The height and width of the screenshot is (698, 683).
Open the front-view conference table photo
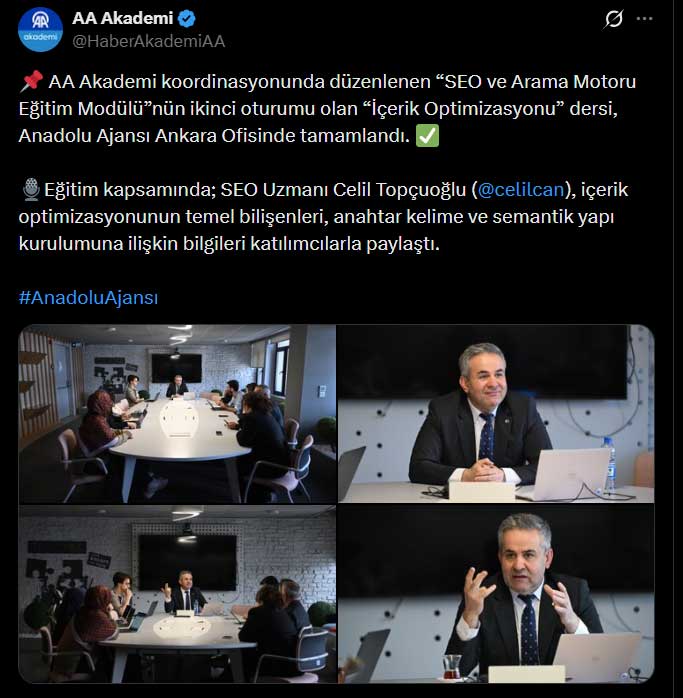[177, 594]
